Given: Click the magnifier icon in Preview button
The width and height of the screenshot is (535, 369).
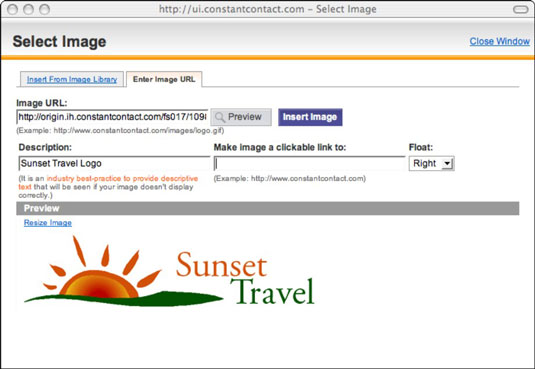Looking at the screenshot, I should [x=220, y=117].
